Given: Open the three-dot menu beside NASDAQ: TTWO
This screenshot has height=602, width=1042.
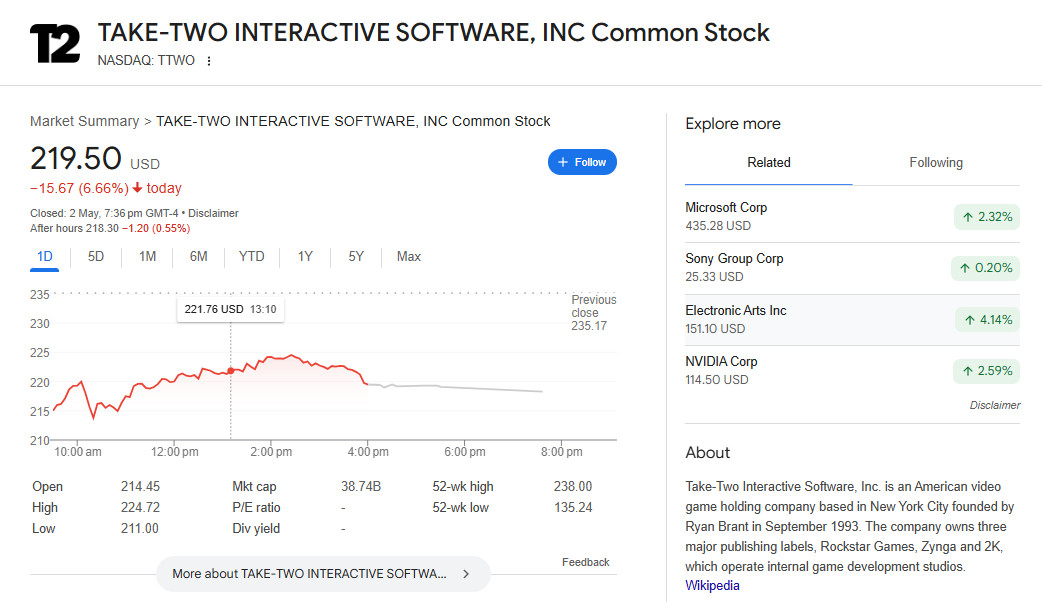Looking at the screenshot, I should coord(209,61).
